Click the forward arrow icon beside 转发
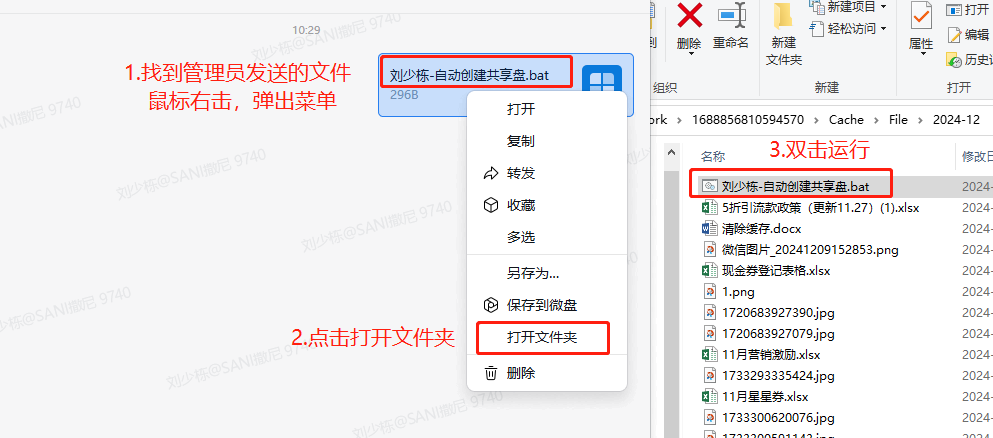 (x=491, y=173)
